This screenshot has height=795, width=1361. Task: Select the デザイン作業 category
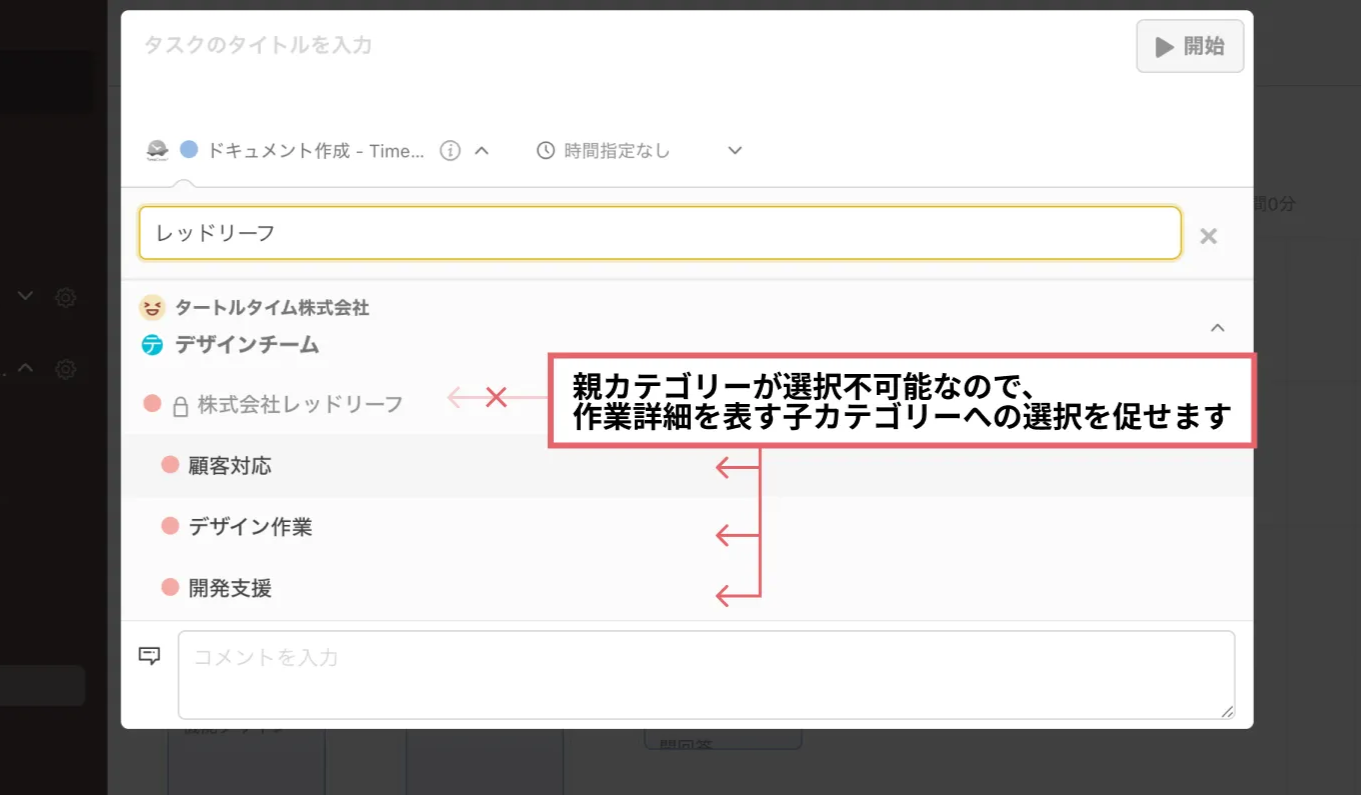pyautogui.click(x=250, y=527)
